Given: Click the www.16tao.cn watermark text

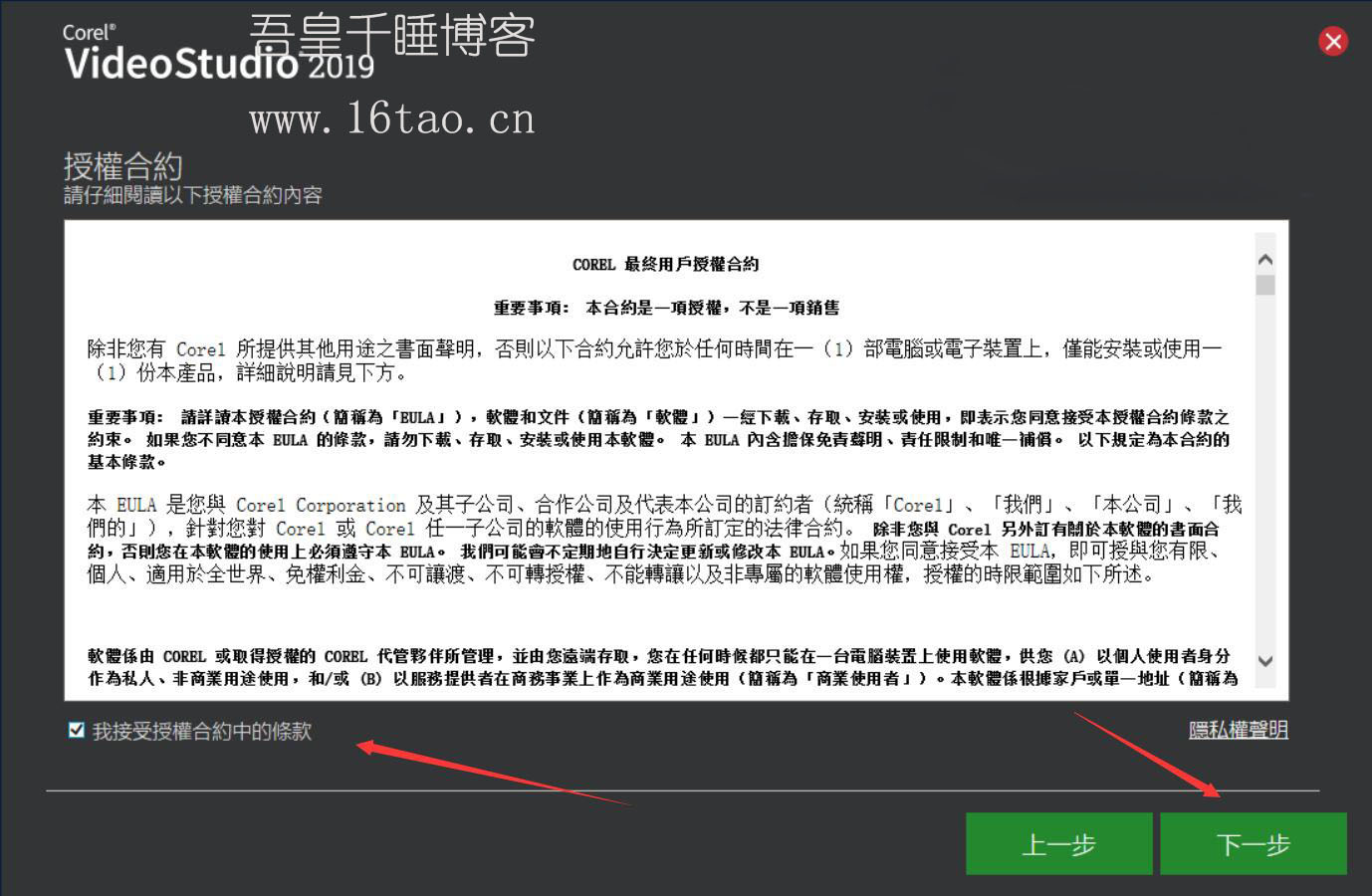Looking at the screenshot, I should [x=391, y=120].
